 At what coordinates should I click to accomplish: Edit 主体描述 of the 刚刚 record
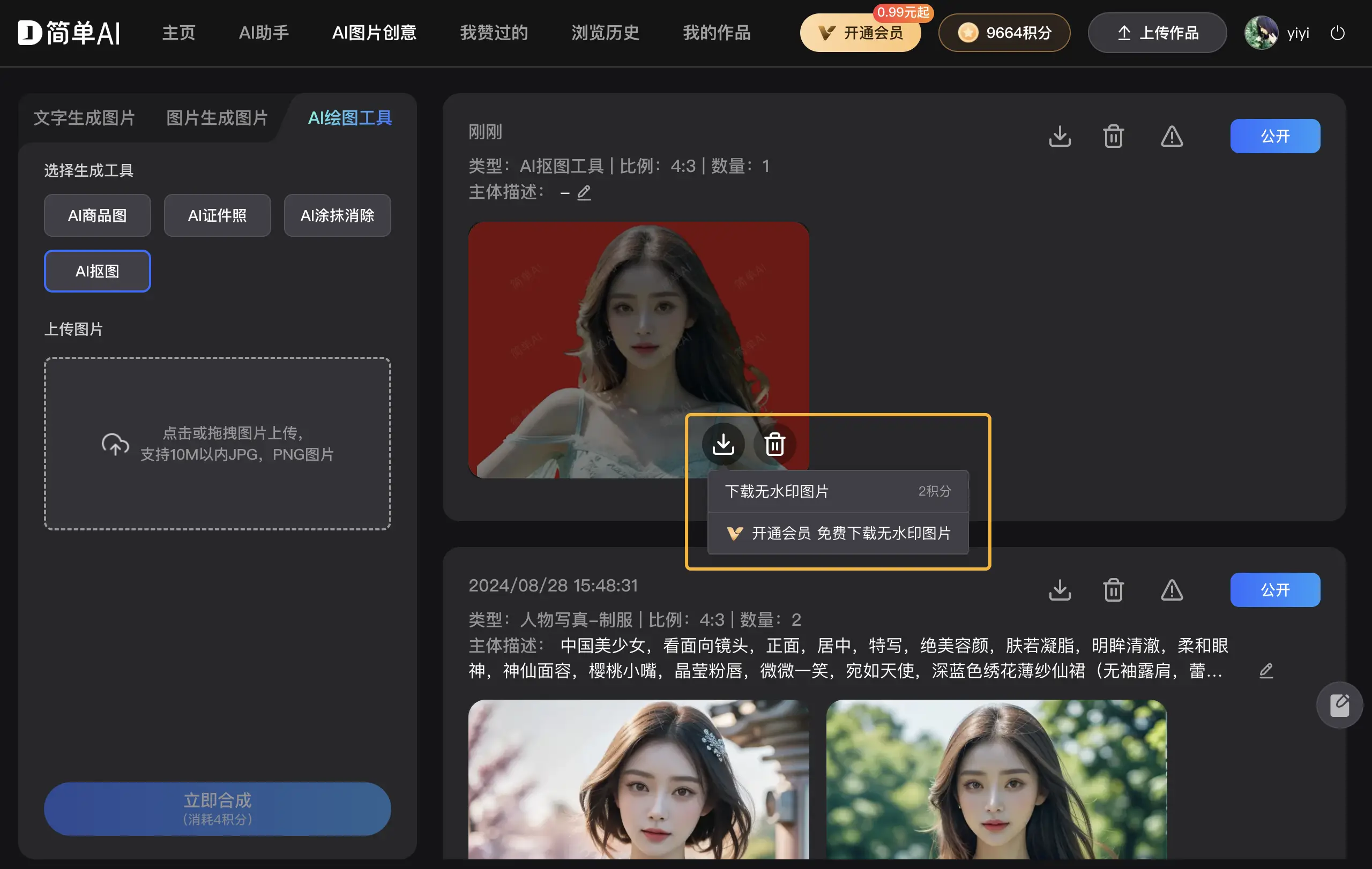click(584, 192)
